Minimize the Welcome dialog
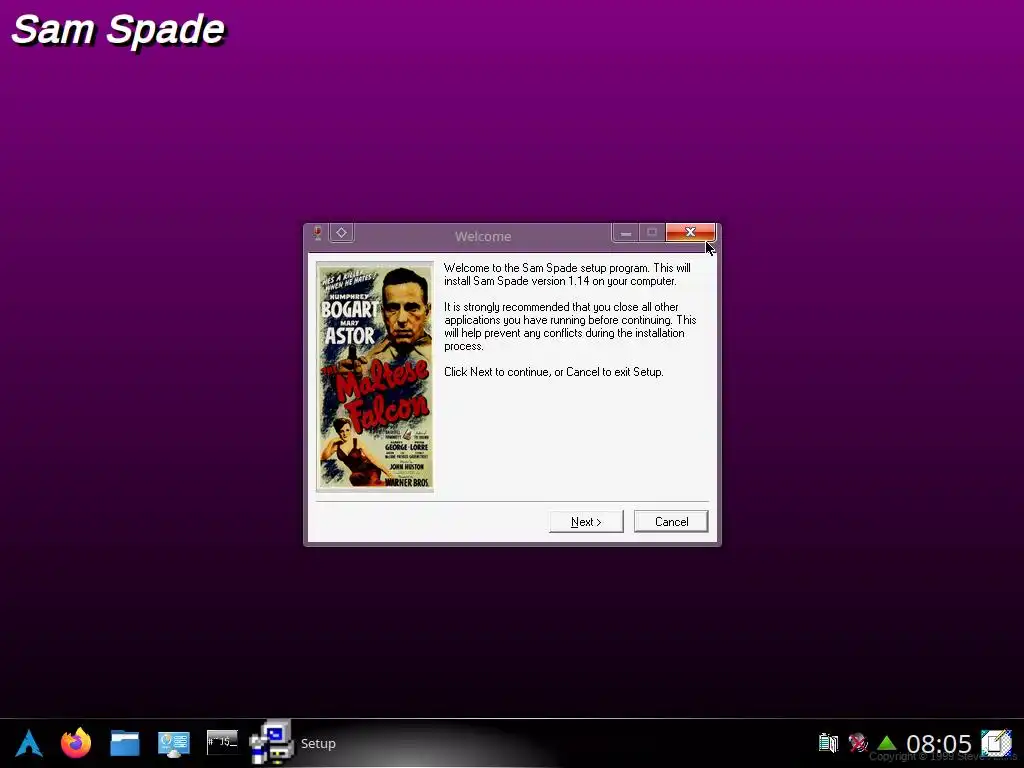 pyautogui.click(x=626, y=233)
